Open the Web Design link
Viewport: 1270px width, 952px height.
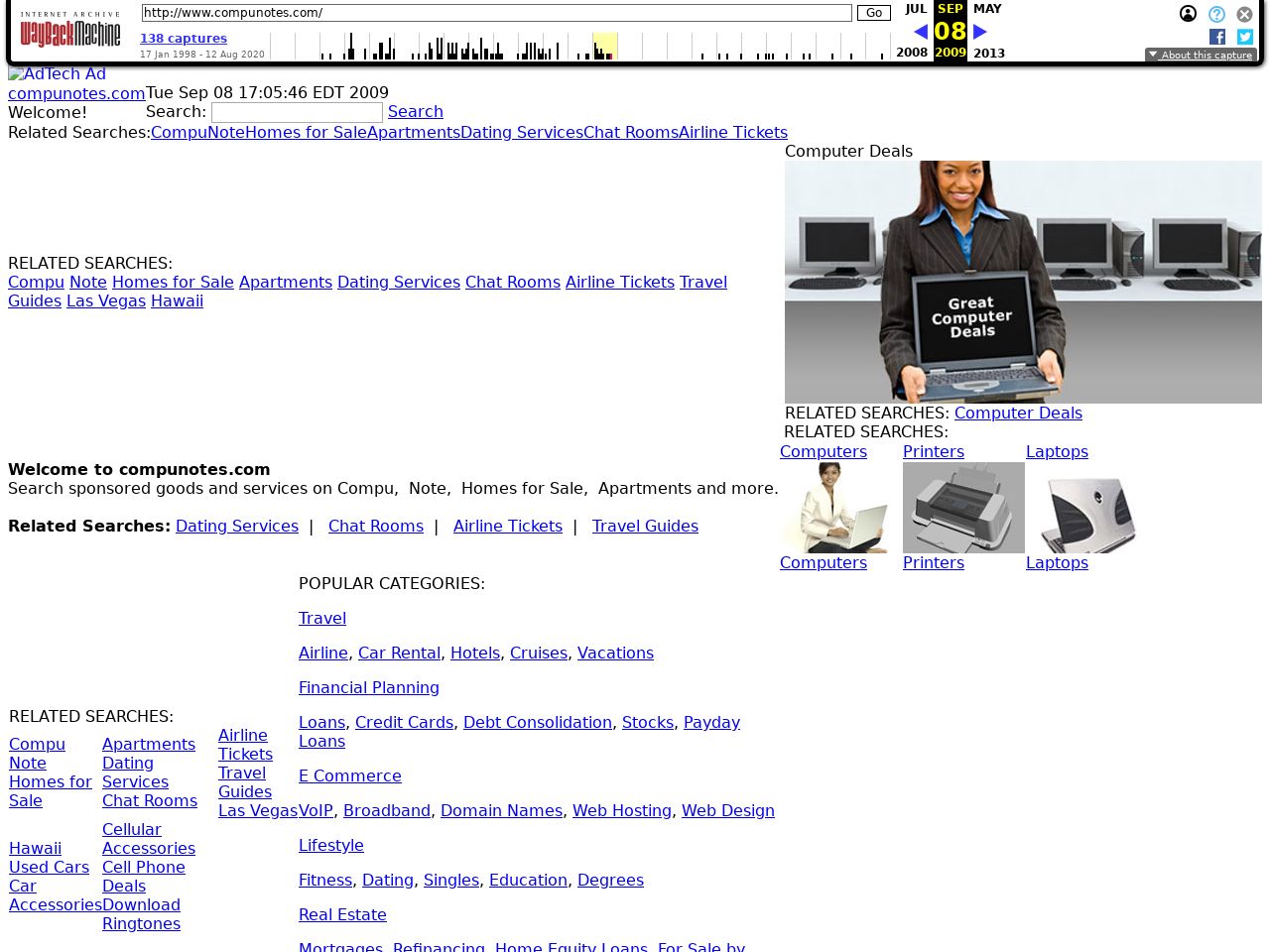coord(728,811)
